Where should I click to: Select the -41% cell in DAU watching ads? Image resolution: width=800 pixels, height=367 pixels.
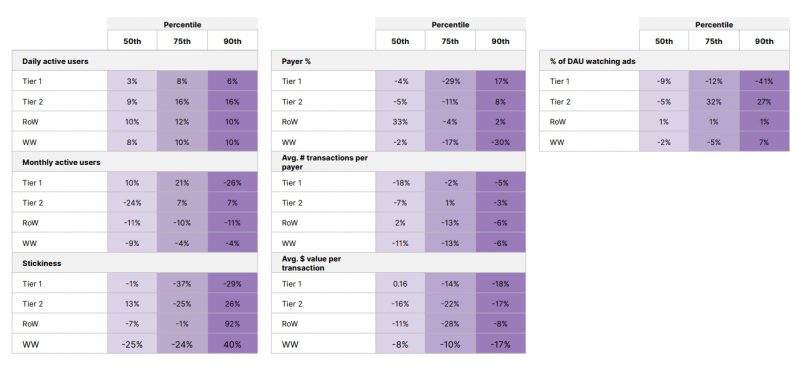[764, 81]
